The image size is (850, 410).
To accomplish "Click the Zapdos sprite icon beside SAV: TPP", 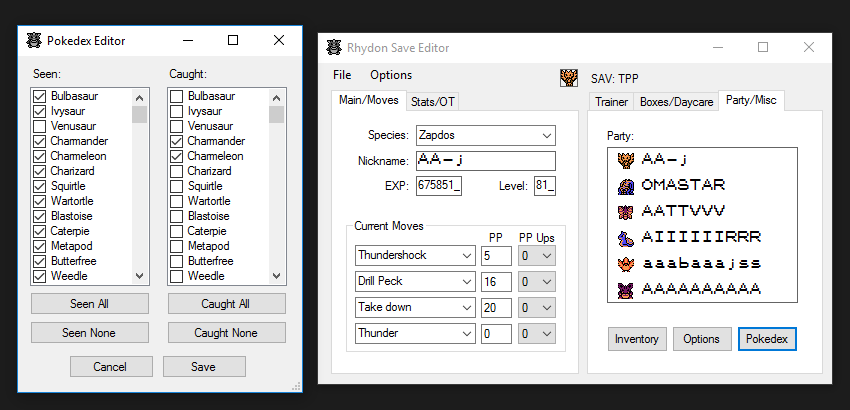I will [569, 78].
